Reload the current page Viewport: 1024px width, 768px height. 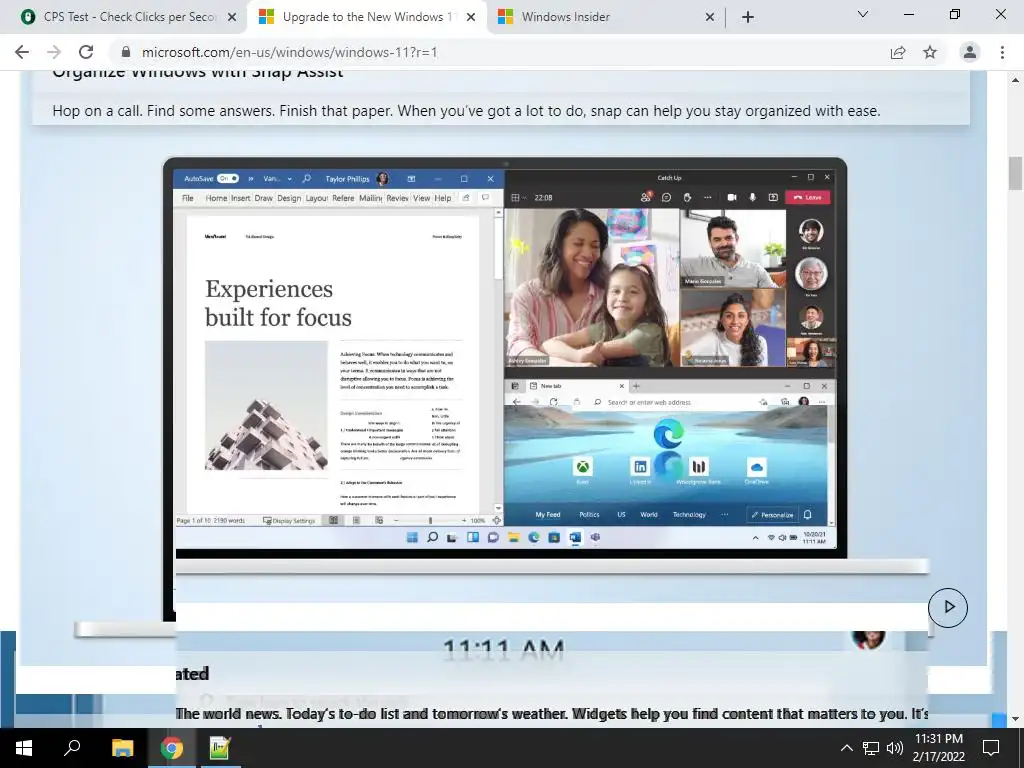point(86,52)
